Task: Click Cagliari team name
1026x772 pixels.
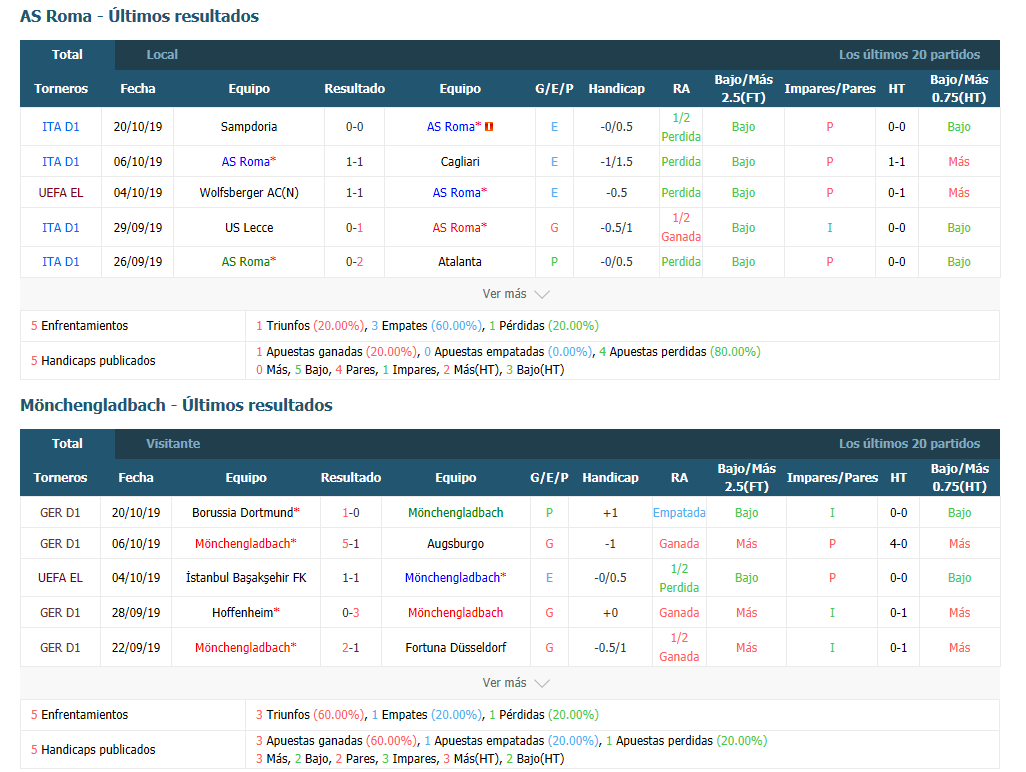Action: 460,162
